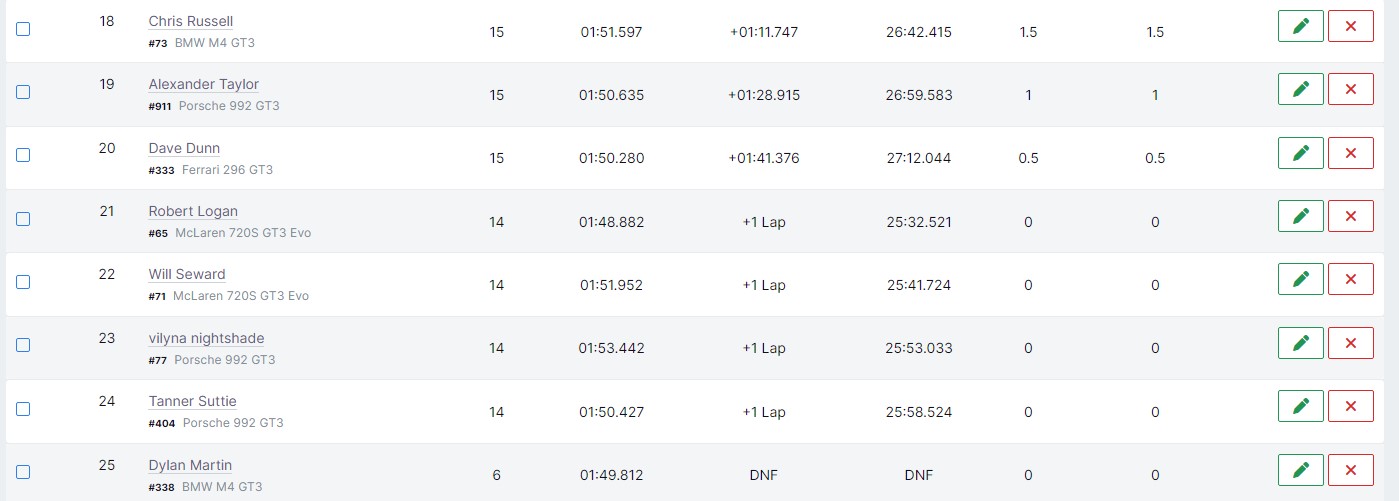
Task: Select the checkbox for position 18
Action: point(23,29)
